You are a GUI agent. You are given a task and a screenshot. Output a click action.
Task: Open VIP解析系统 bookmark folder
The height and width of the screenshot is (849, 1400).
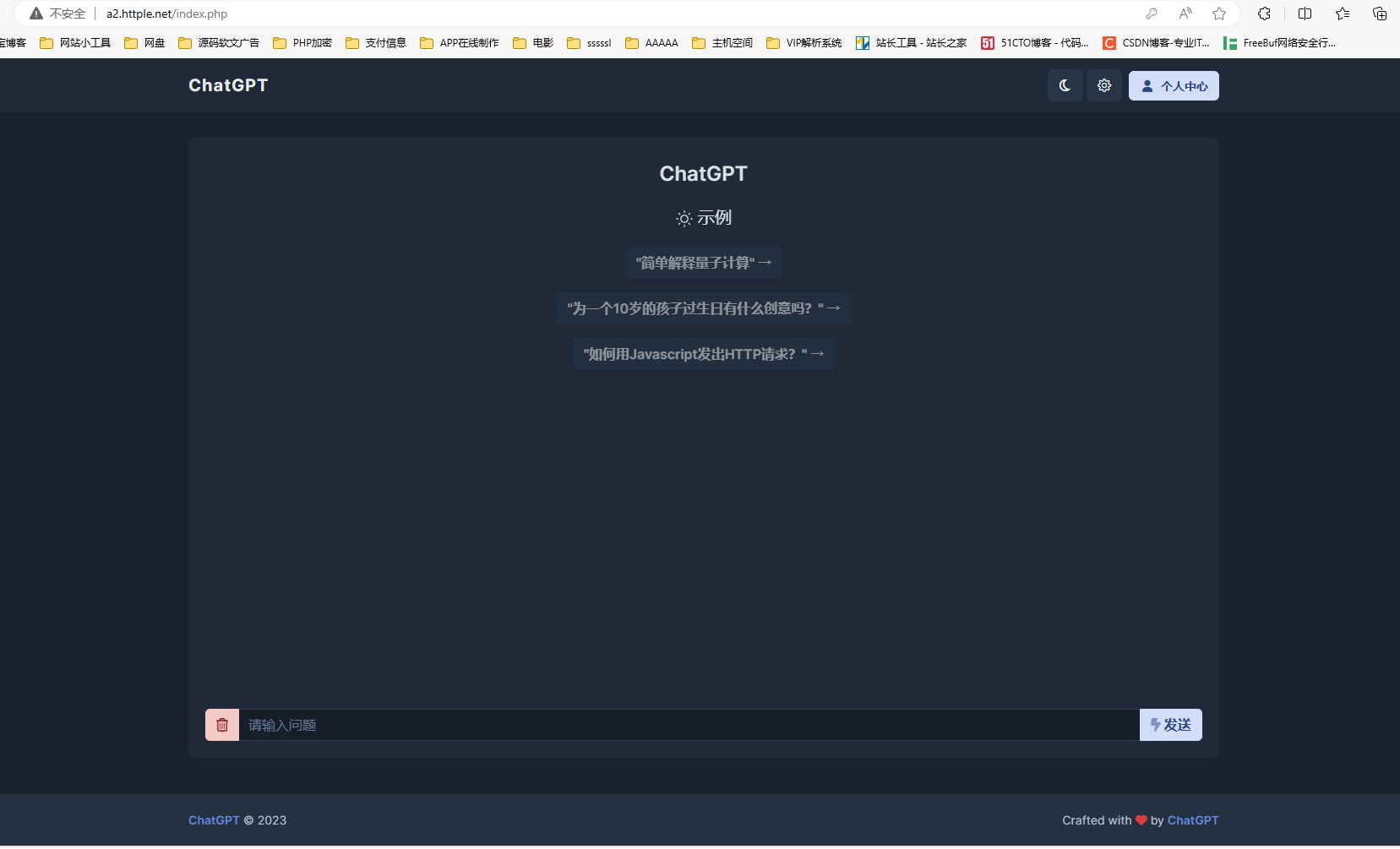(804, 43)
